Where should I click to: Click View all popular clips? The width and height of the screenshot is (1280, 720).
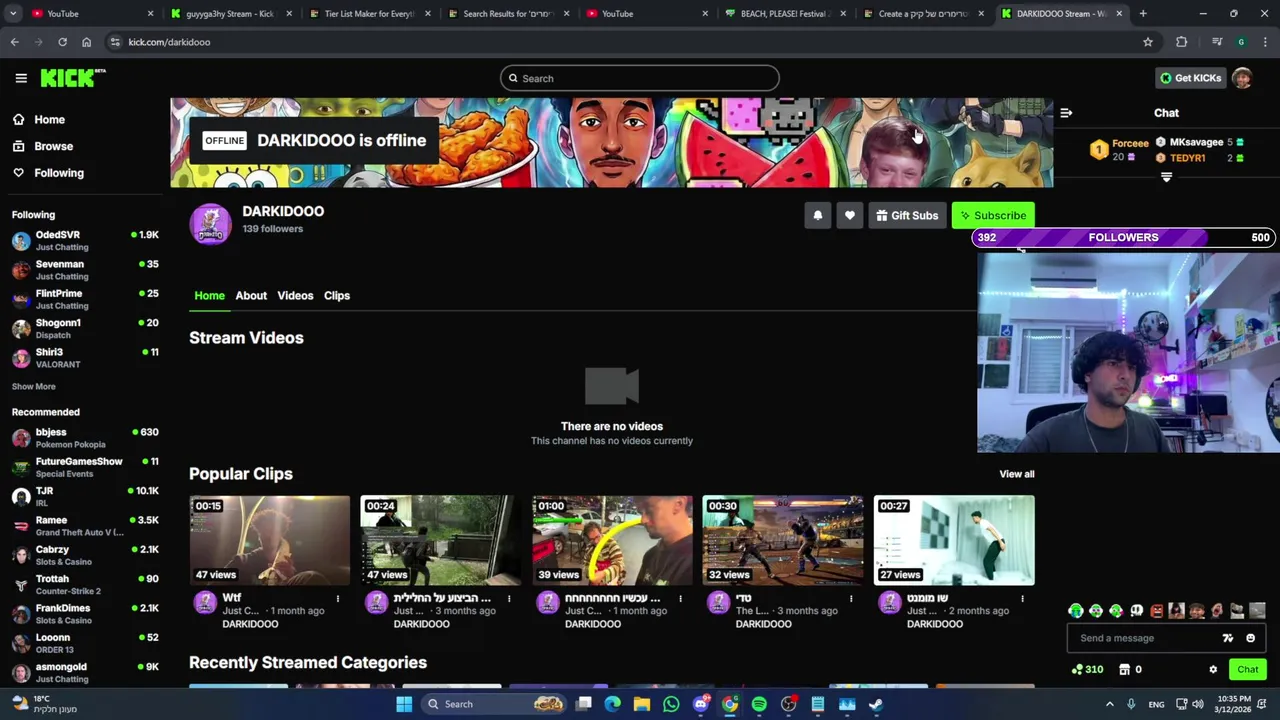(x=1017, y=474)
